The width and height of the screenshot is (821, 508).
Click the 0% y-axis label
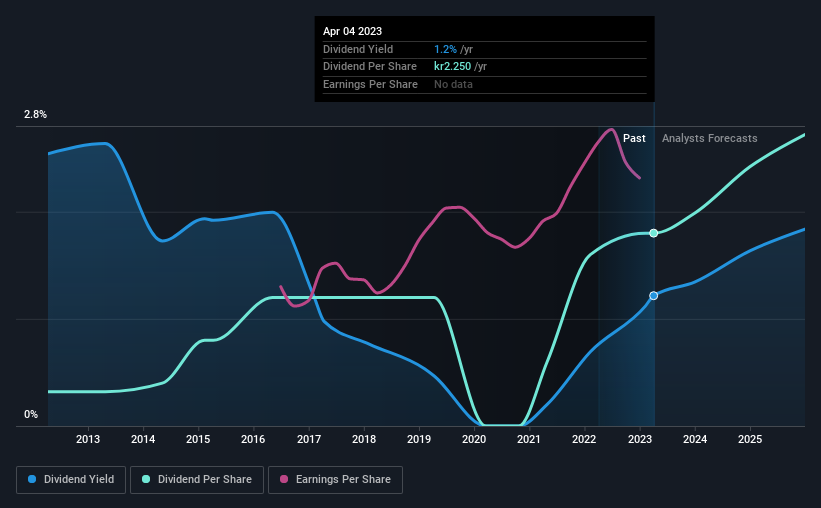coord(31,414)
